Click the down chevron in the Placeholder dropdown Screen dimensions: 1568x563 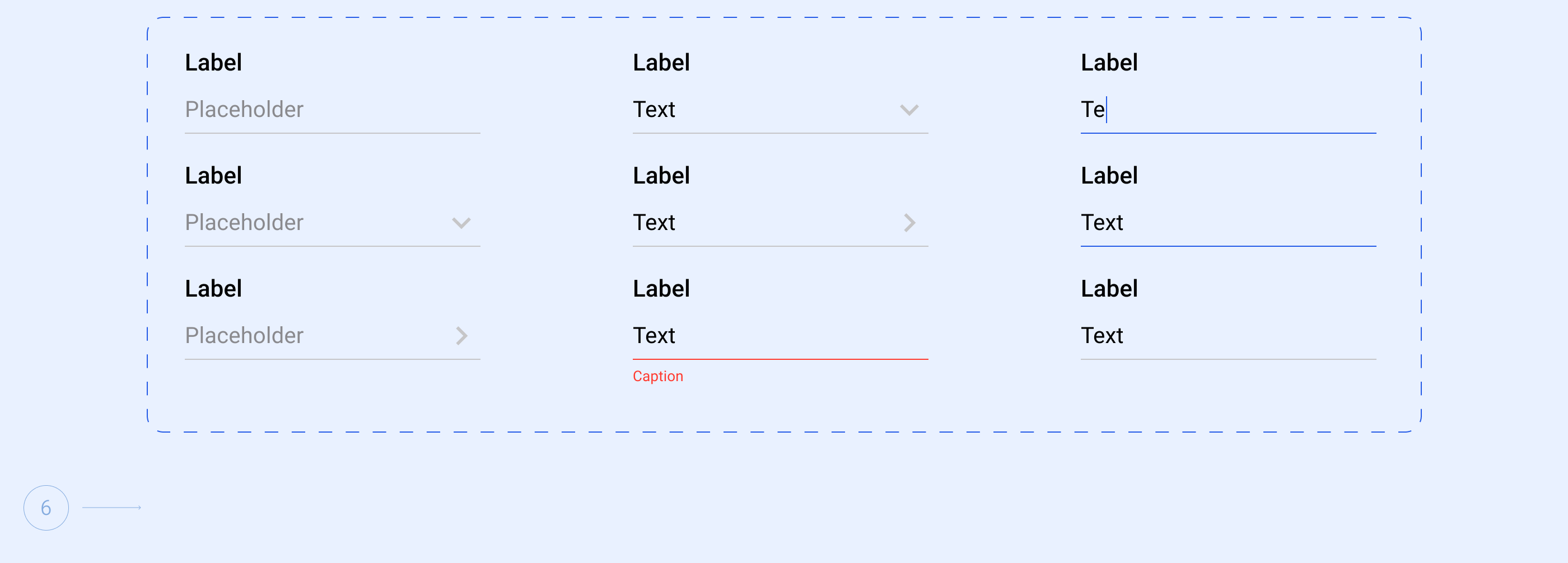tap(461, 223)
